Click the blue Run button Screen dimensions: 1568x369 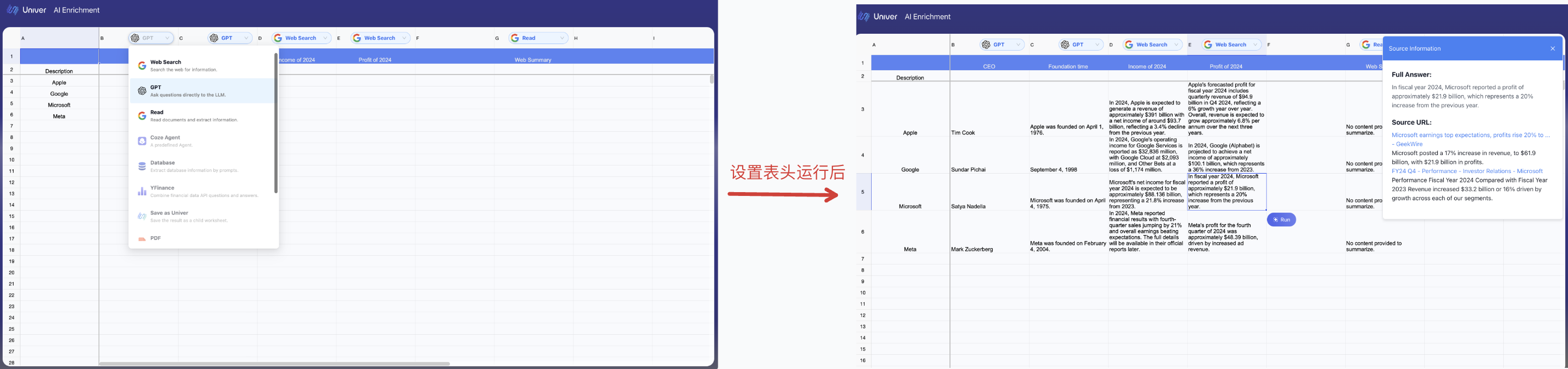tap(1281, 220)
